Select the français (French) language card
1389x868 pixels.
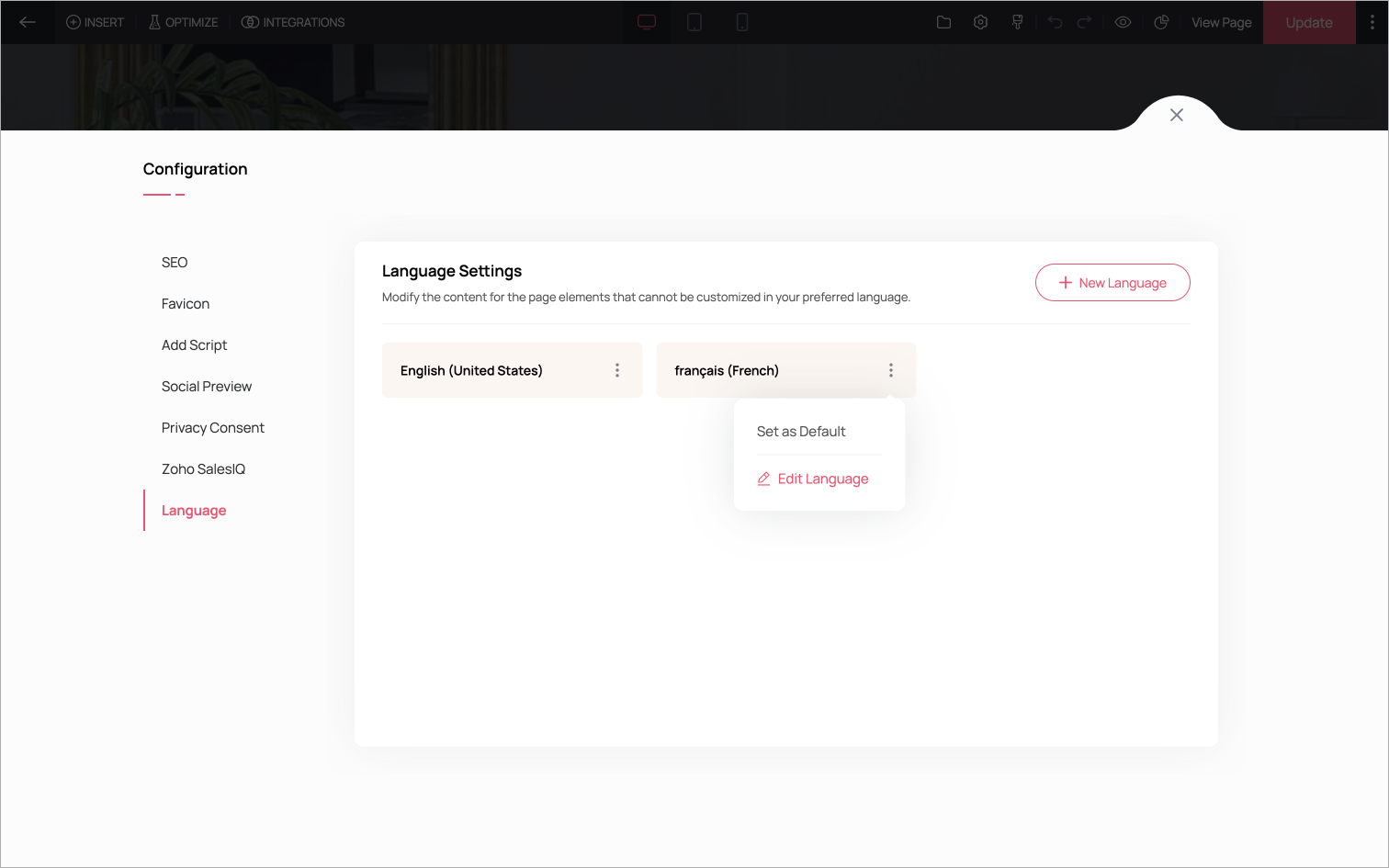coord(786,370)
